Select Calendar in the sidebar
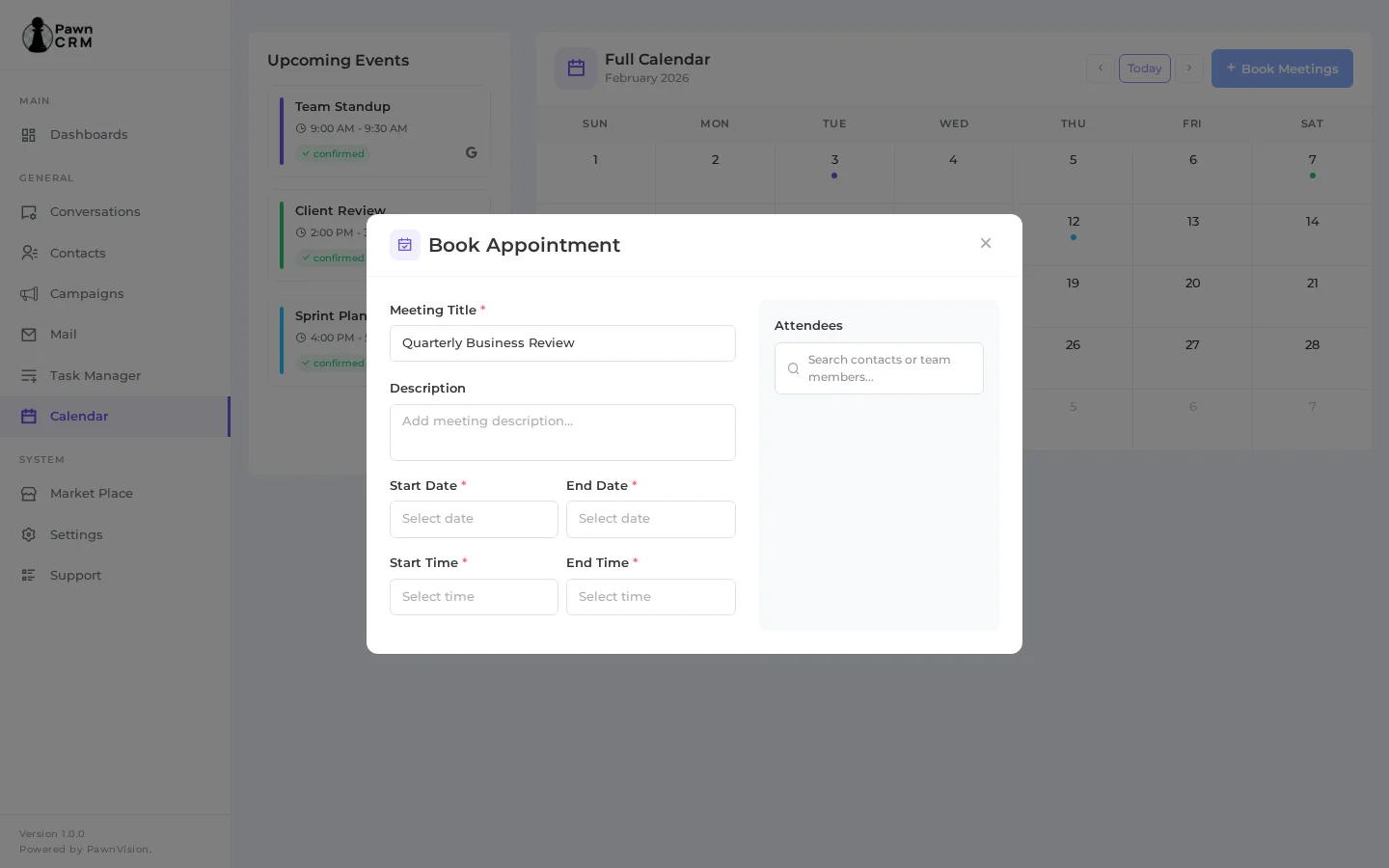1389x868 pixels. click(x=78, y=416)
